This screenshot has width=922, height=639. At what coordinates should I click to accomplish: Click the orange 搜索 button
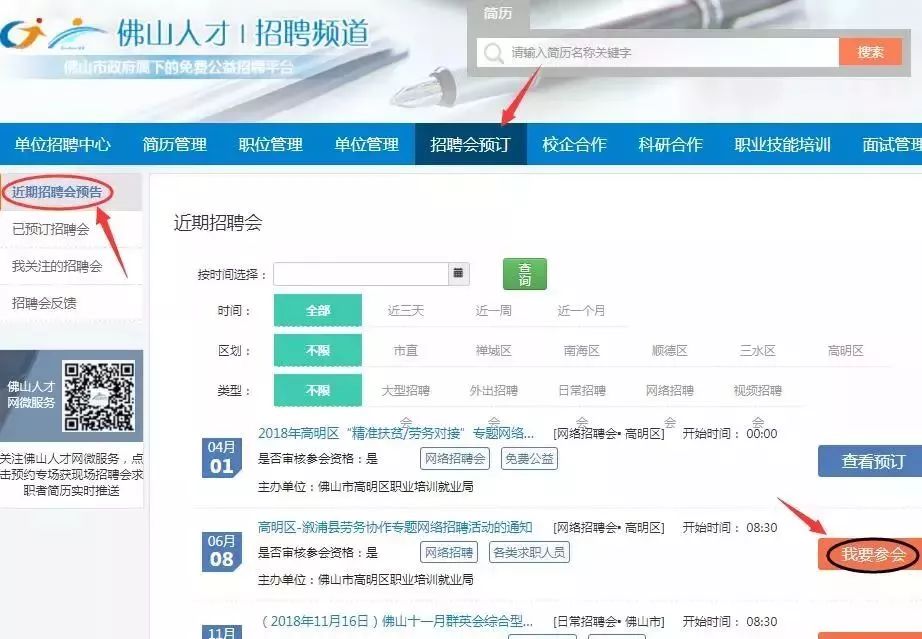tap(870, 52)
